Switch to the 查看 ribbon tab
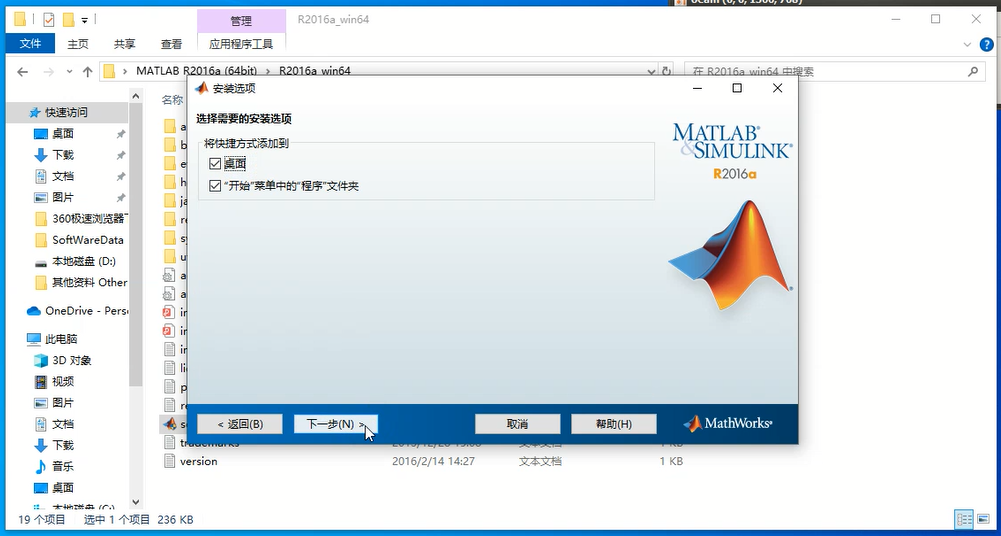Viewport: 1001px width, 536px height. click(x=171, y=44)
